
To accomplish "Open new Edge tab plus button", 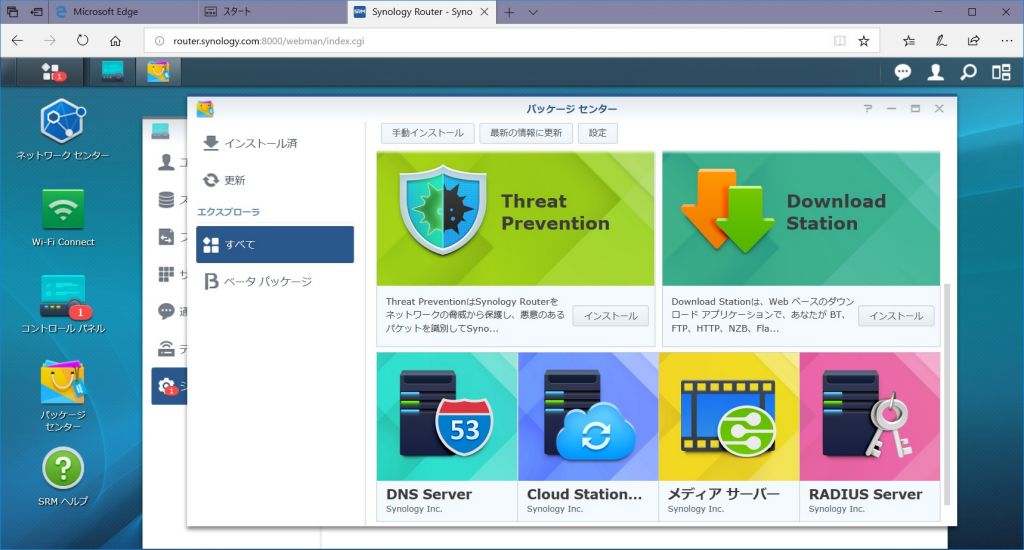I will pos(509,12).
